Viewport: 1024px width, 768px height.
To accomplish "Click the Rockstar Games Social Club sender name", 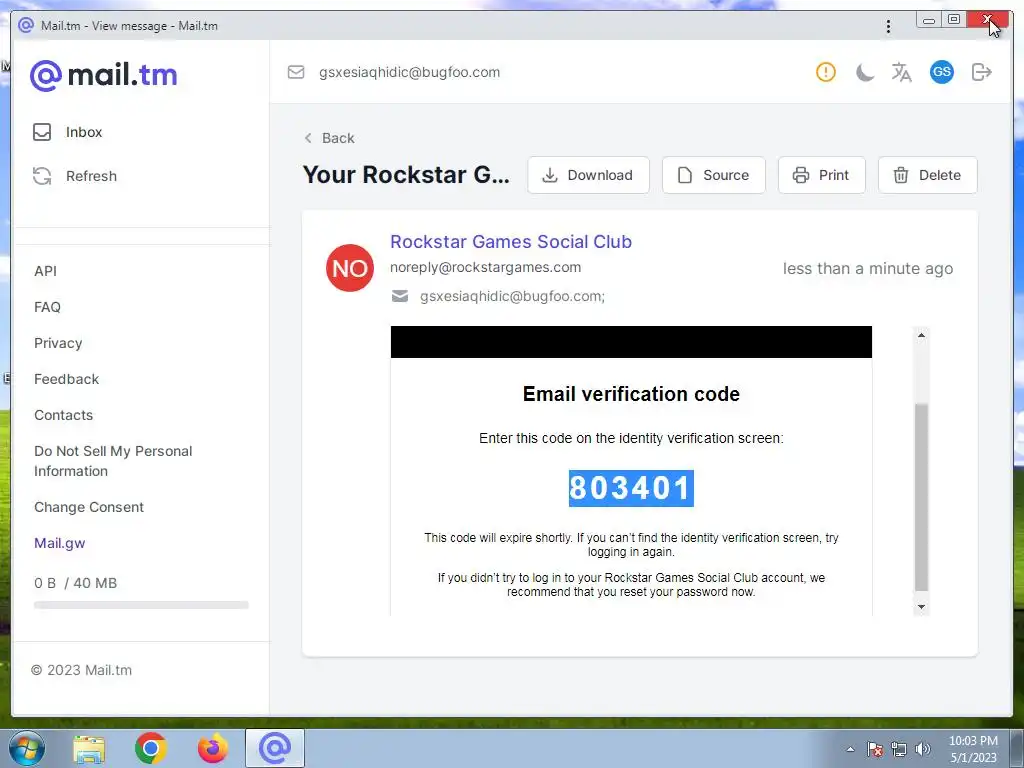I will [511, 242].
